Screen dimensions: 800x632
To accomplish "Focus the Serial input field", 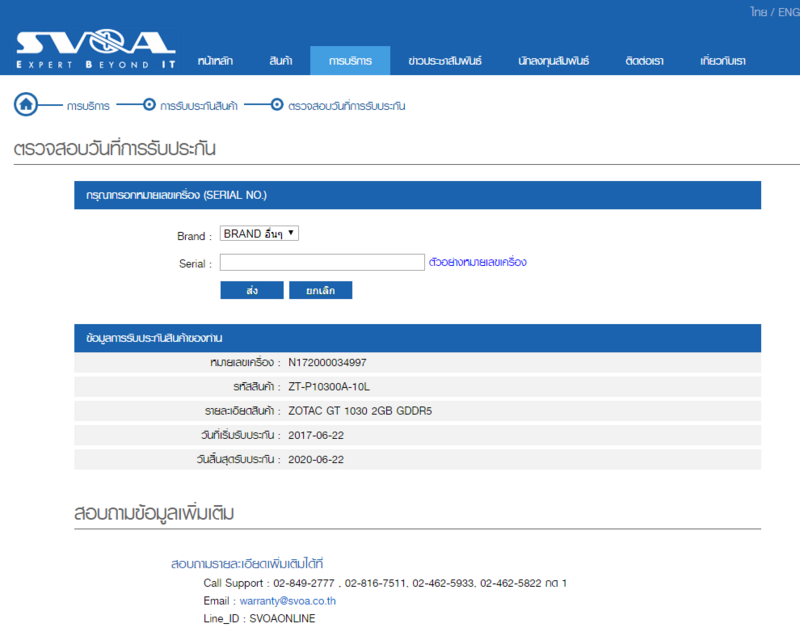I will click(322, 262).
